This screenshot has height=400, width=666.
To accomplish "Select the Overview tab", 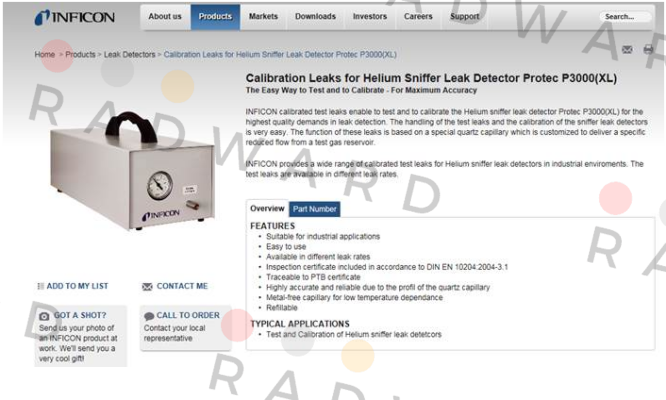I will (x=267, y=208).
